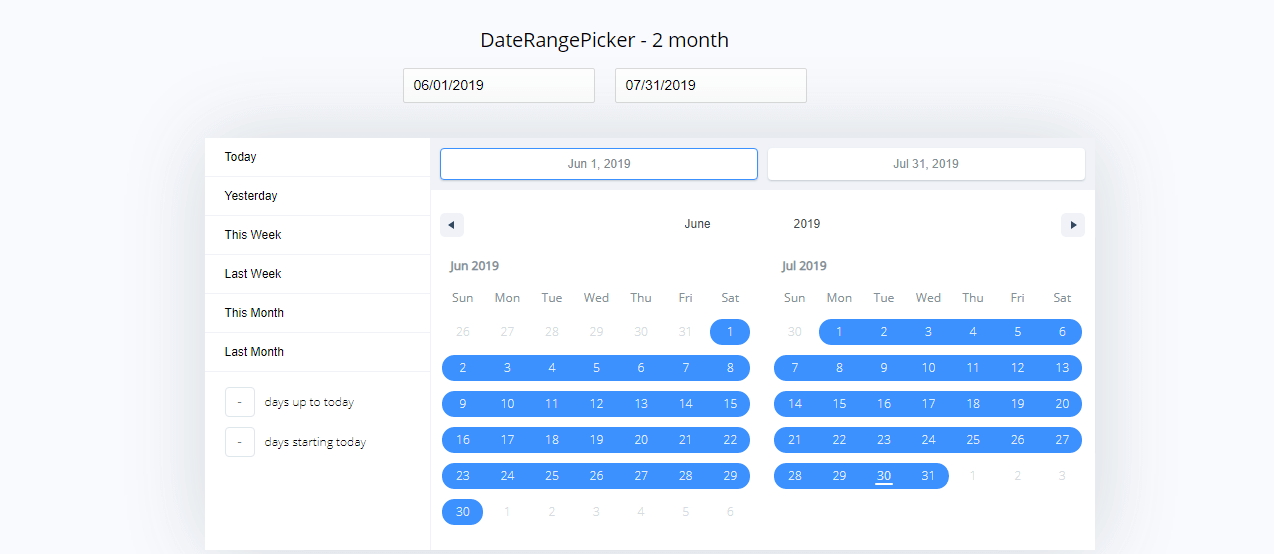This screenshot has height=554, width=1274.
Task: Click the Wed header in Jun 2019
Action: [596, 298]
